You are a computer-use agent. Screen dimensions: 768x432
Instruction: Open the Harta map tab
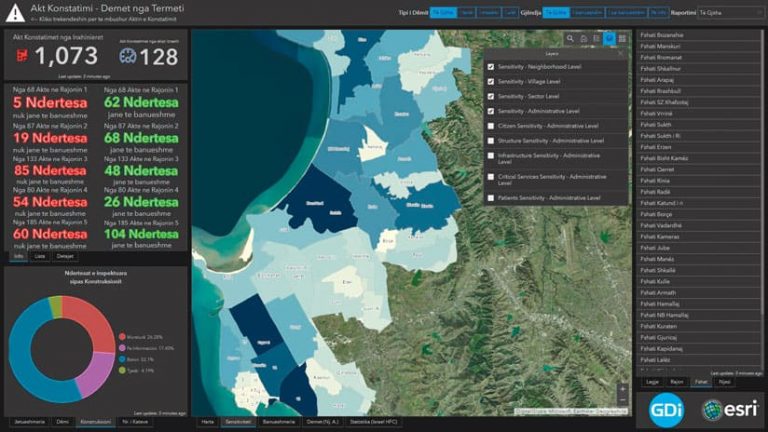click(208, 422)
